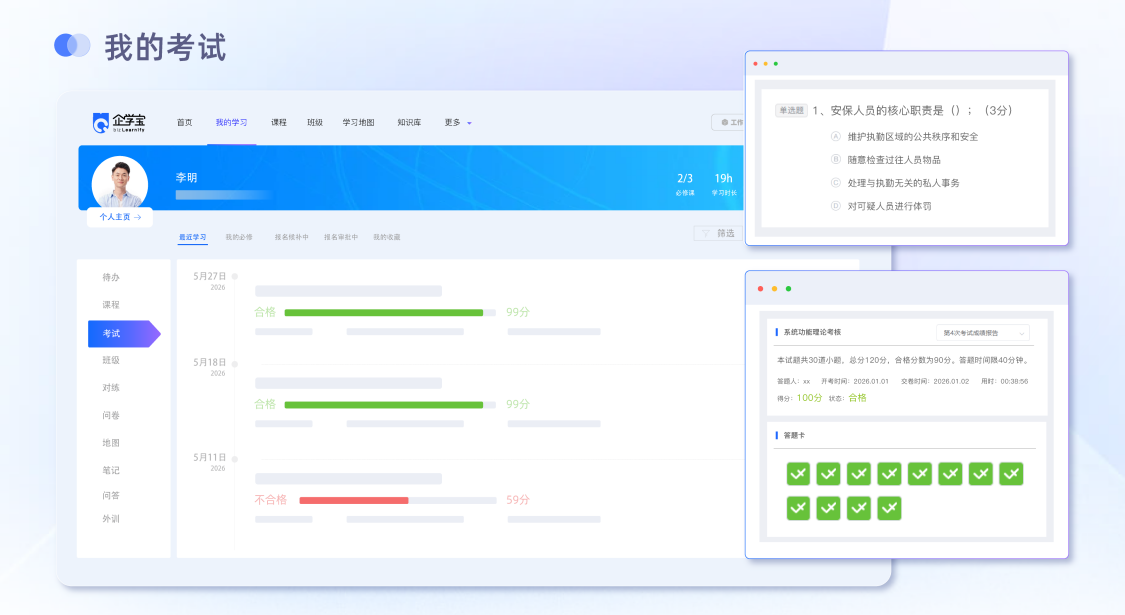This screenshot has width=1125, height=615.
Task: Go to 班级 in the top navigation
Action: [x=315, y=123]
